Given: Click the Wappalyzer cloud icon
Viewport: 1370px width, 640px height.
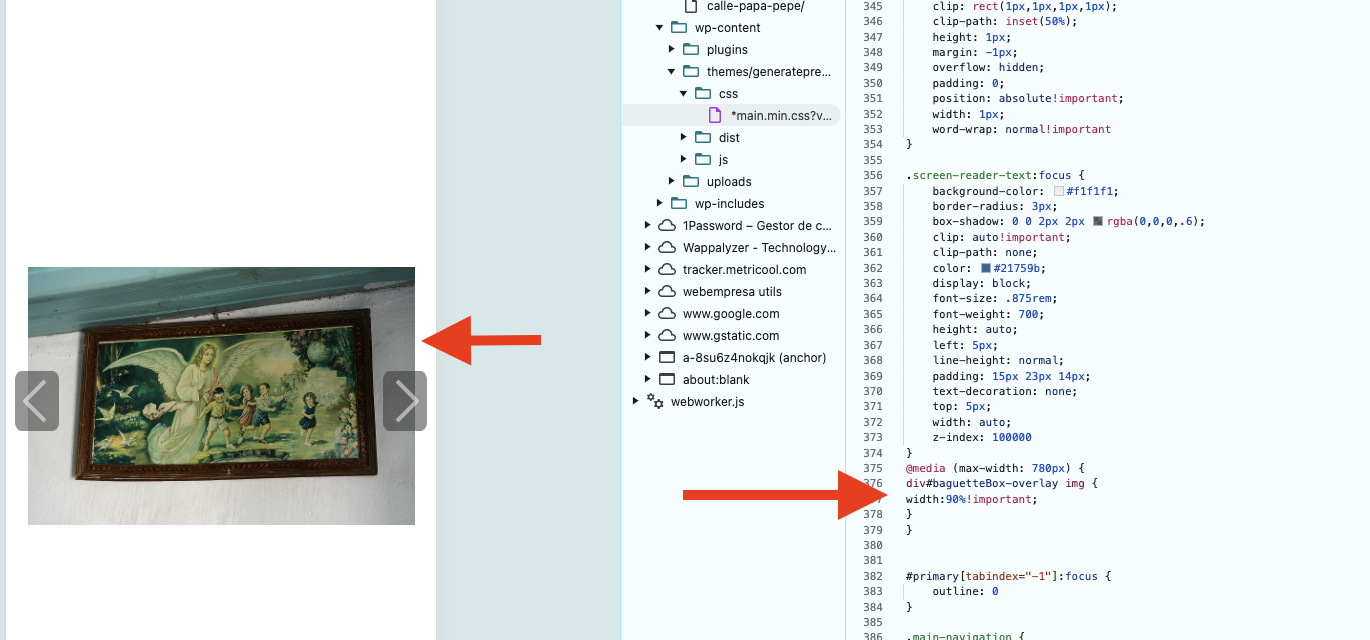Looking at the screenshot, I should point(667,248).
